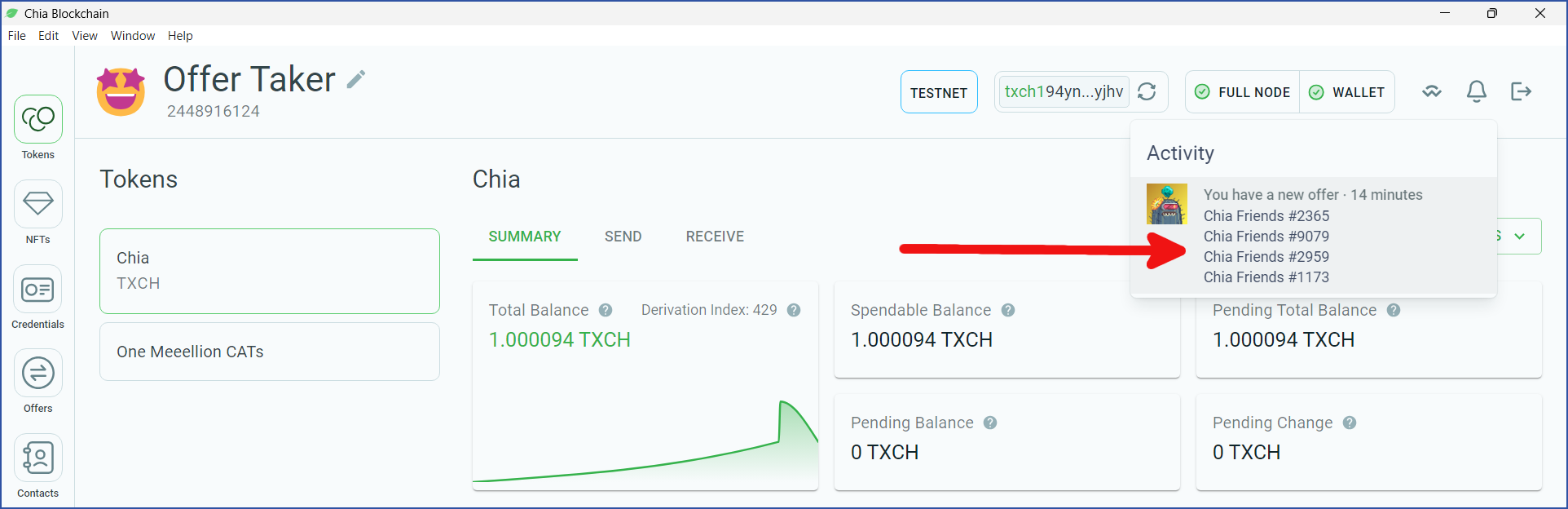
Task: Click the txch wallet address field
Action: (1064, 91)
